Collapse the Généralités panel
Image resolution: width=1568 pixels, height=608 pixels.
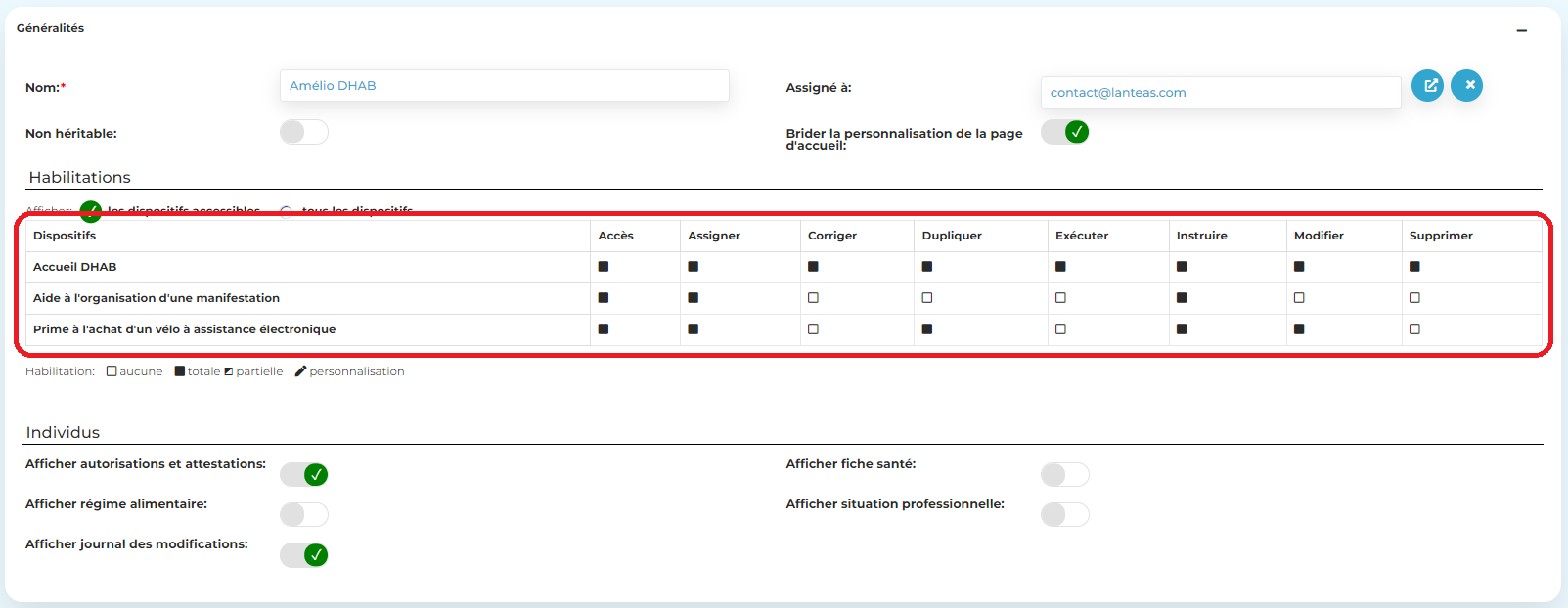point(1521,30)
